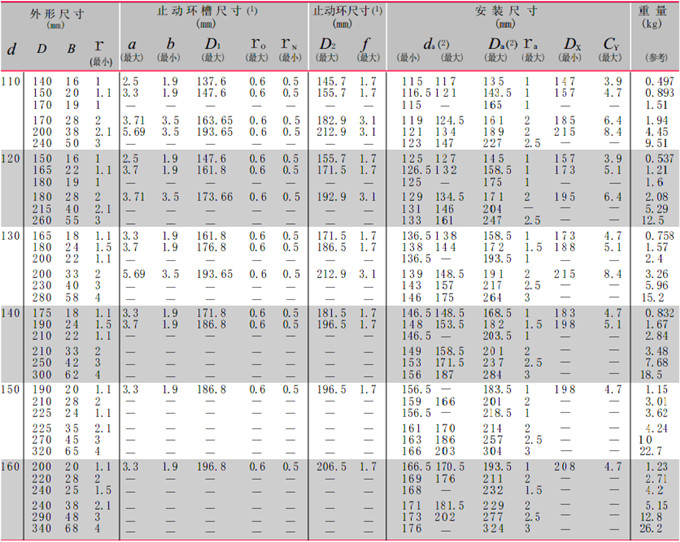The height and width of the screenshot is (542, 680).
Task: Click weight value 0.537
Action: click(x=659, y=159)
